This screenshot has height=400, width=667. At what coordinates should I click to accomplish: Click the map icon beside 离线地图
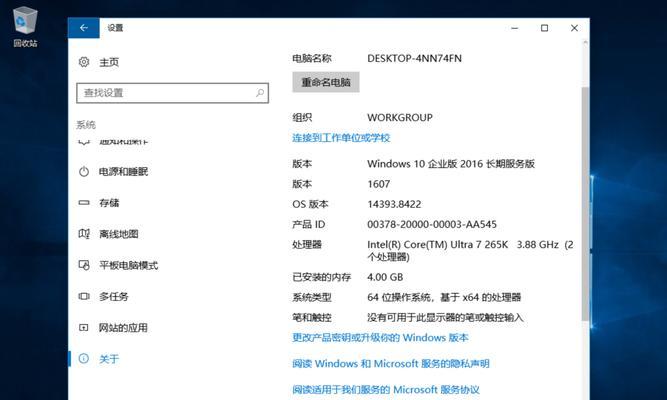pos(84,234)
